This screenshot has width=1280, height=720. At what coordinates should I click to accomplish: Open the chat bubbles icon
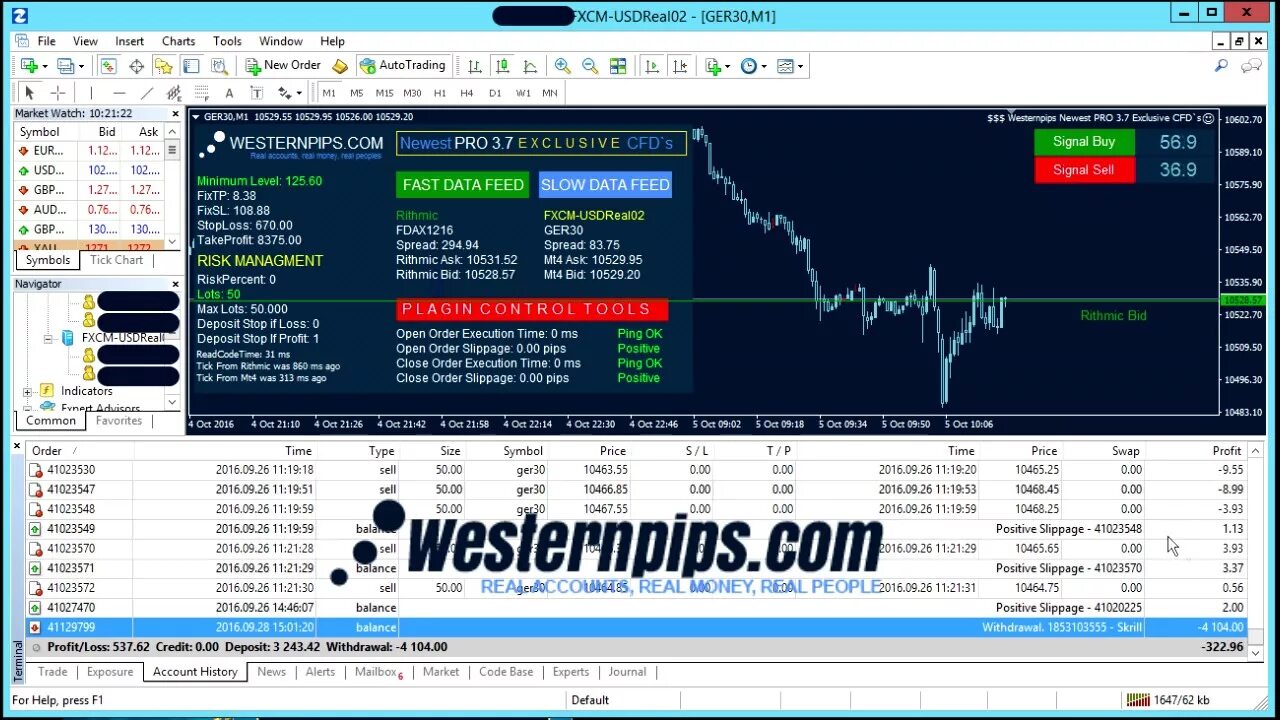click(x=1251, y=66)
